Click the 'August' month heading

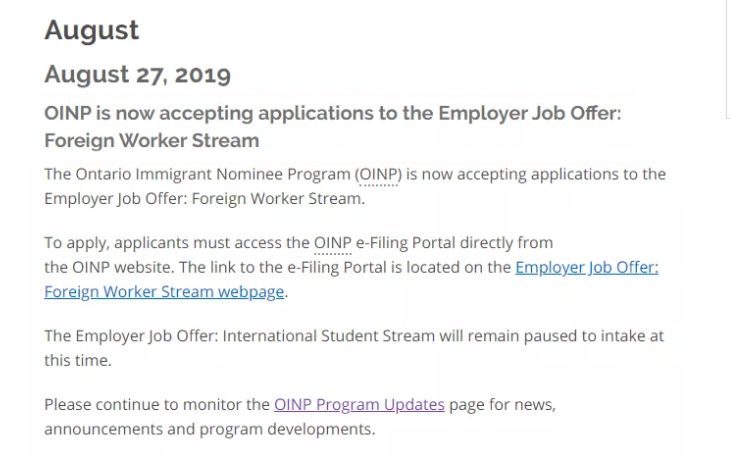tap(92, 30)
